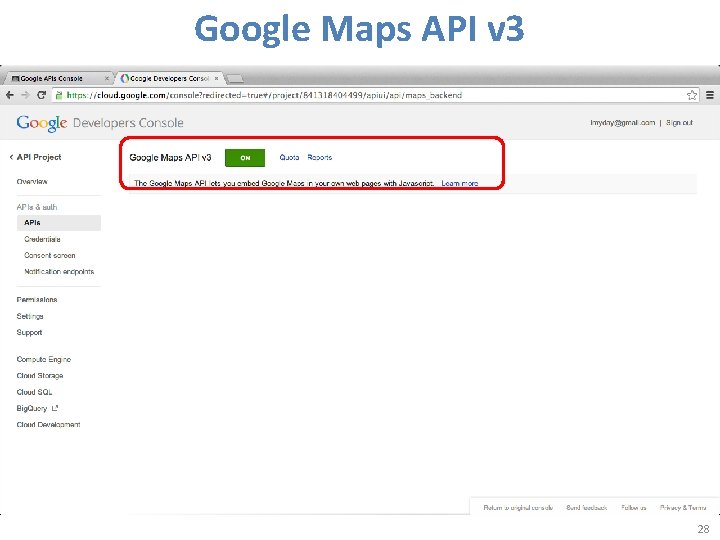Image resolution: width=720 pixels, height=540 pixels.
Task: Open Consent screen in the sidebar
Action: [50, 255]
